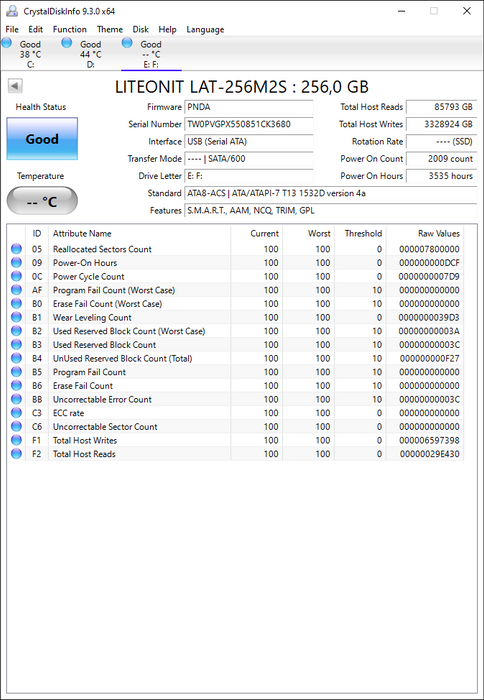Open the Function menu
Image resolution: width=484 pixels, height=700 pixels.
tap(70, 29)
